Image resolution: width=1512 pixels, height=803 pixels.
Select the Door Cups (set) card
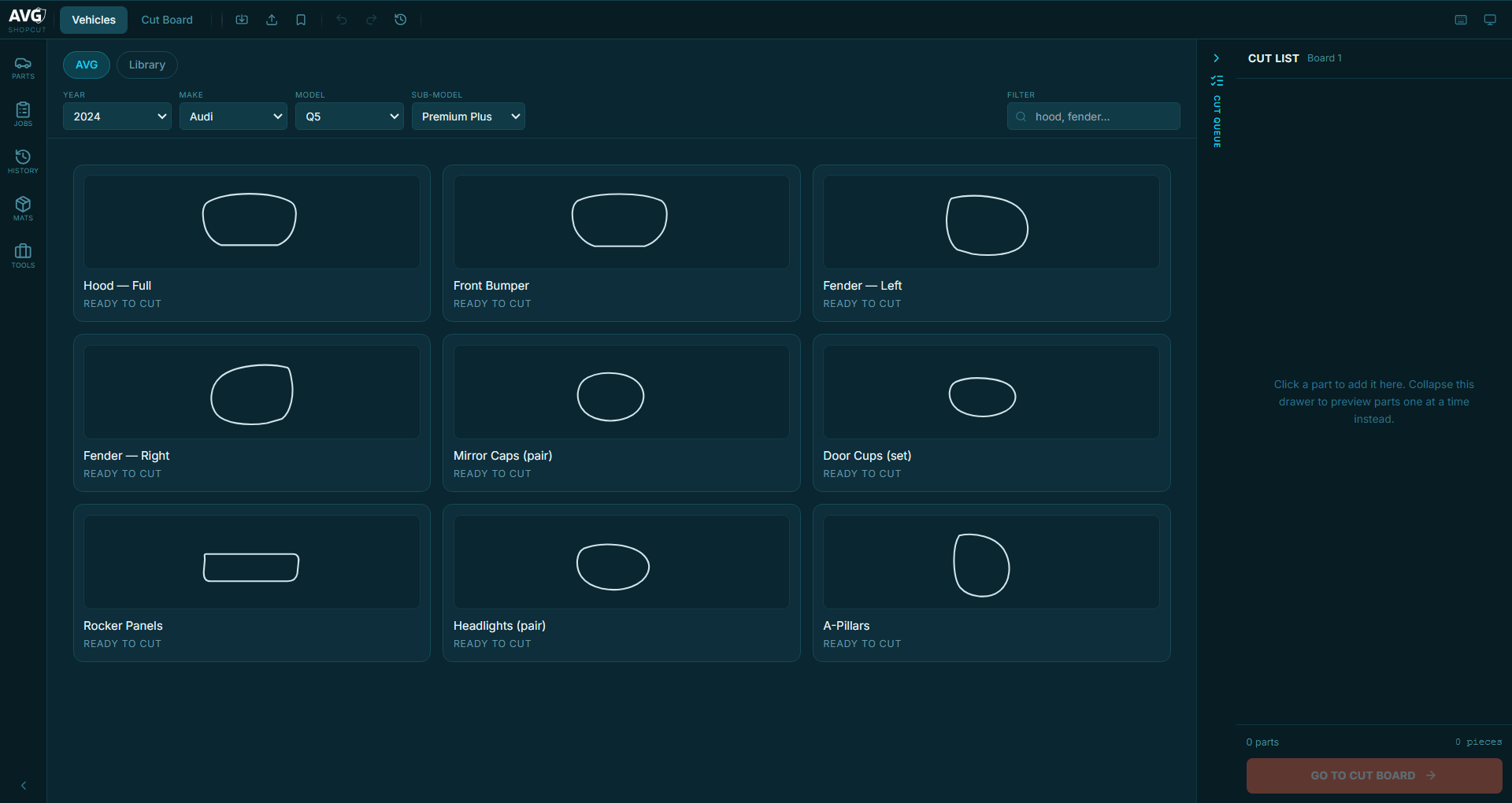coord(991,413)
